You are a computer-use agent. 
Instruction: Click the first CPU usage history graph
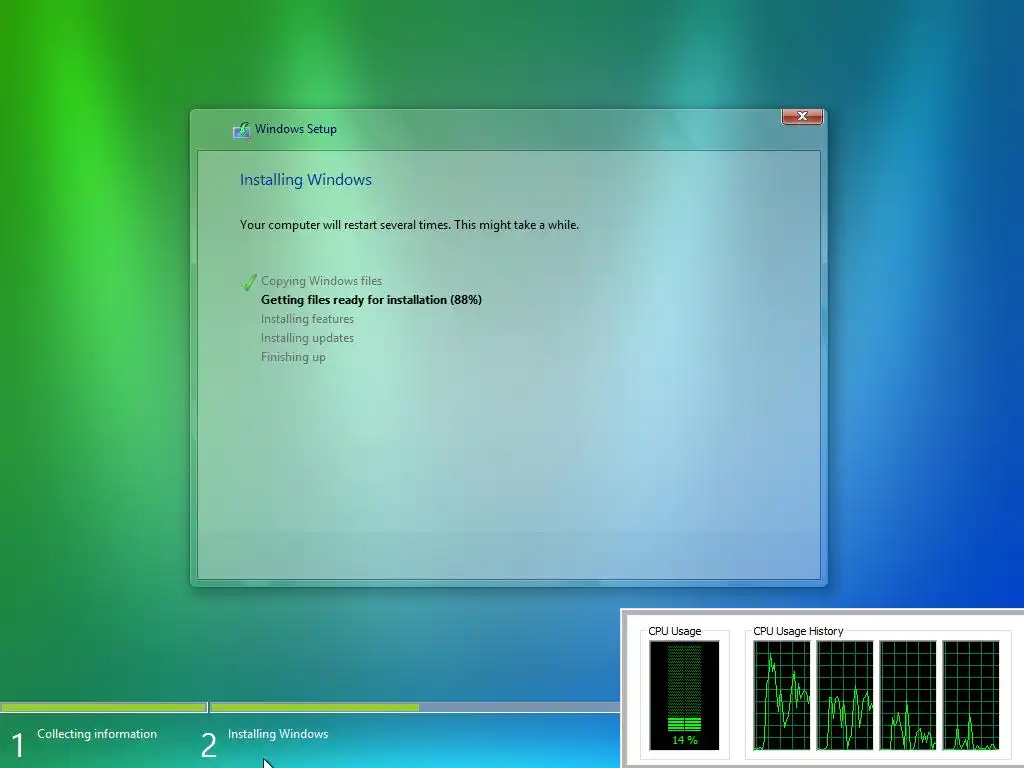click(x=782, y=696)
